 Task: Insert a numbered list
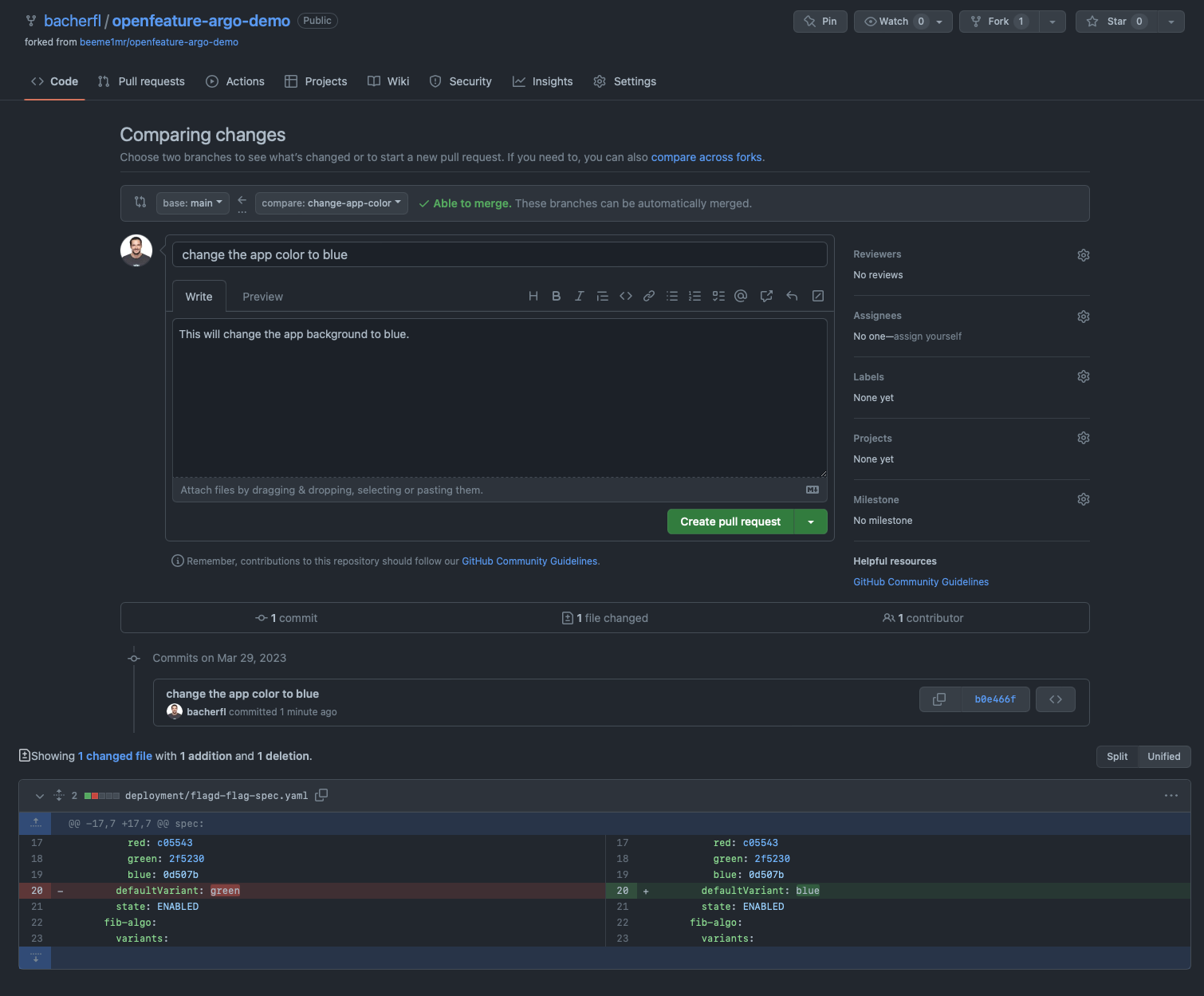click(695, 296)
